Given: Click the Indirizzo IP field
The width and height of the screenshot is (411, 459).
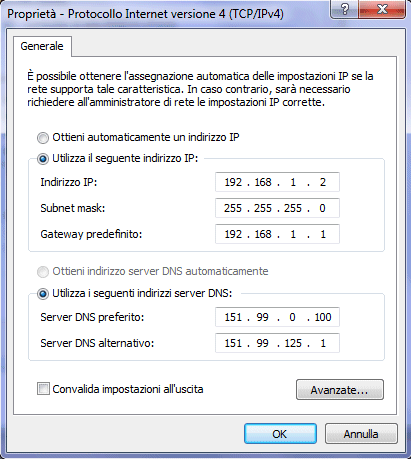Looking at the screenshot, I should [277, 182].
